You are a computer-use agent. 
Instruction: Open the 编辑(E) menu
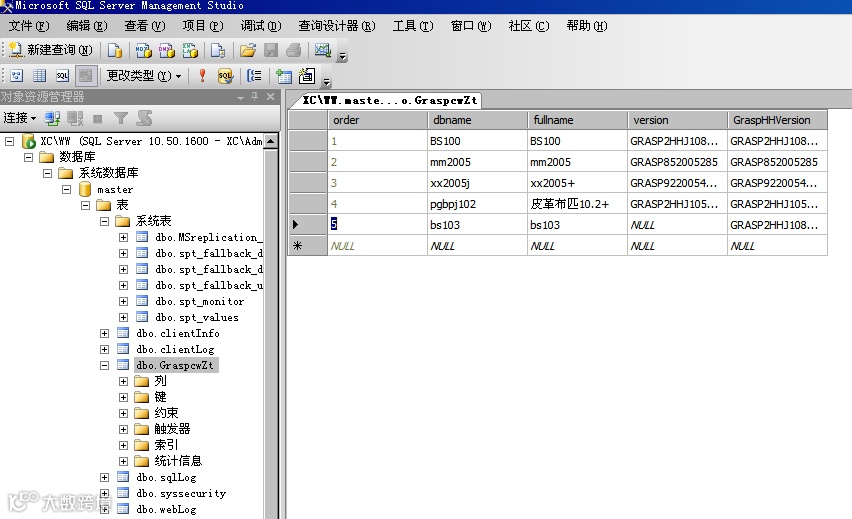tap(87, 26)
